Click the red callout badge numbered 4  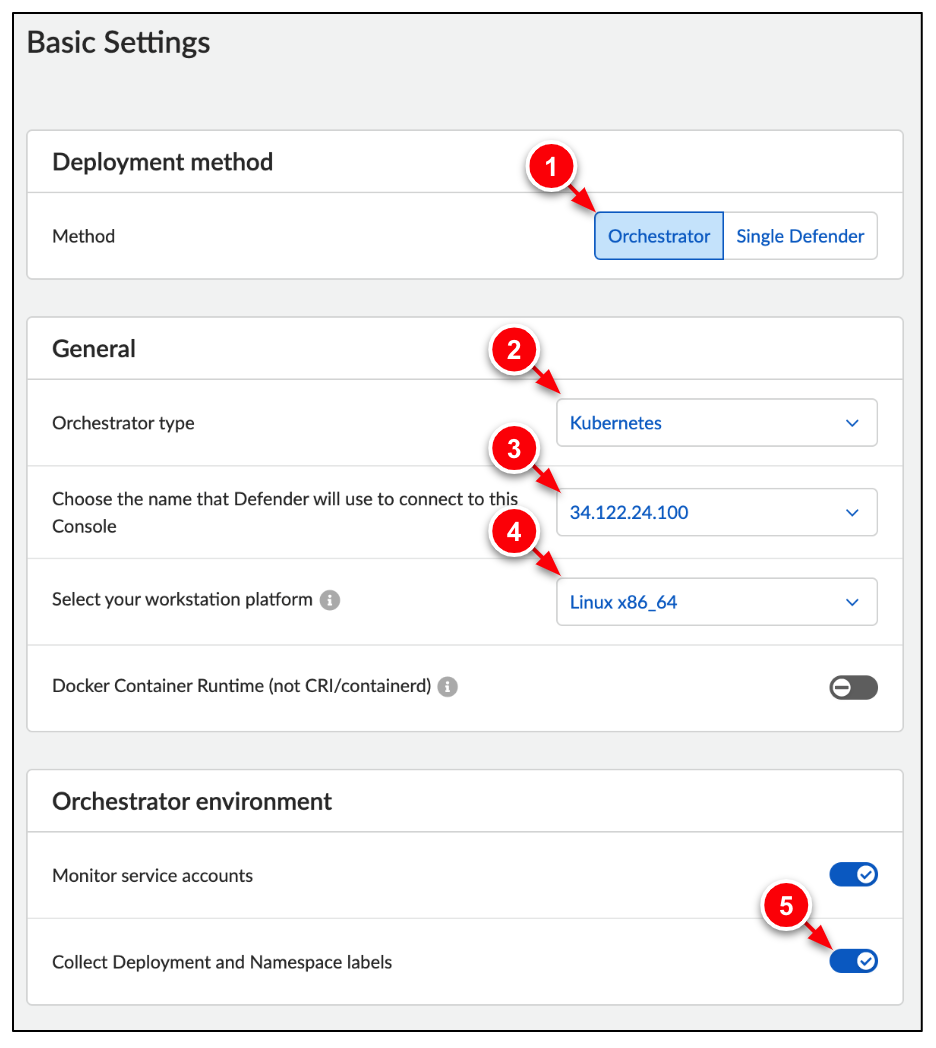point(513,533)
